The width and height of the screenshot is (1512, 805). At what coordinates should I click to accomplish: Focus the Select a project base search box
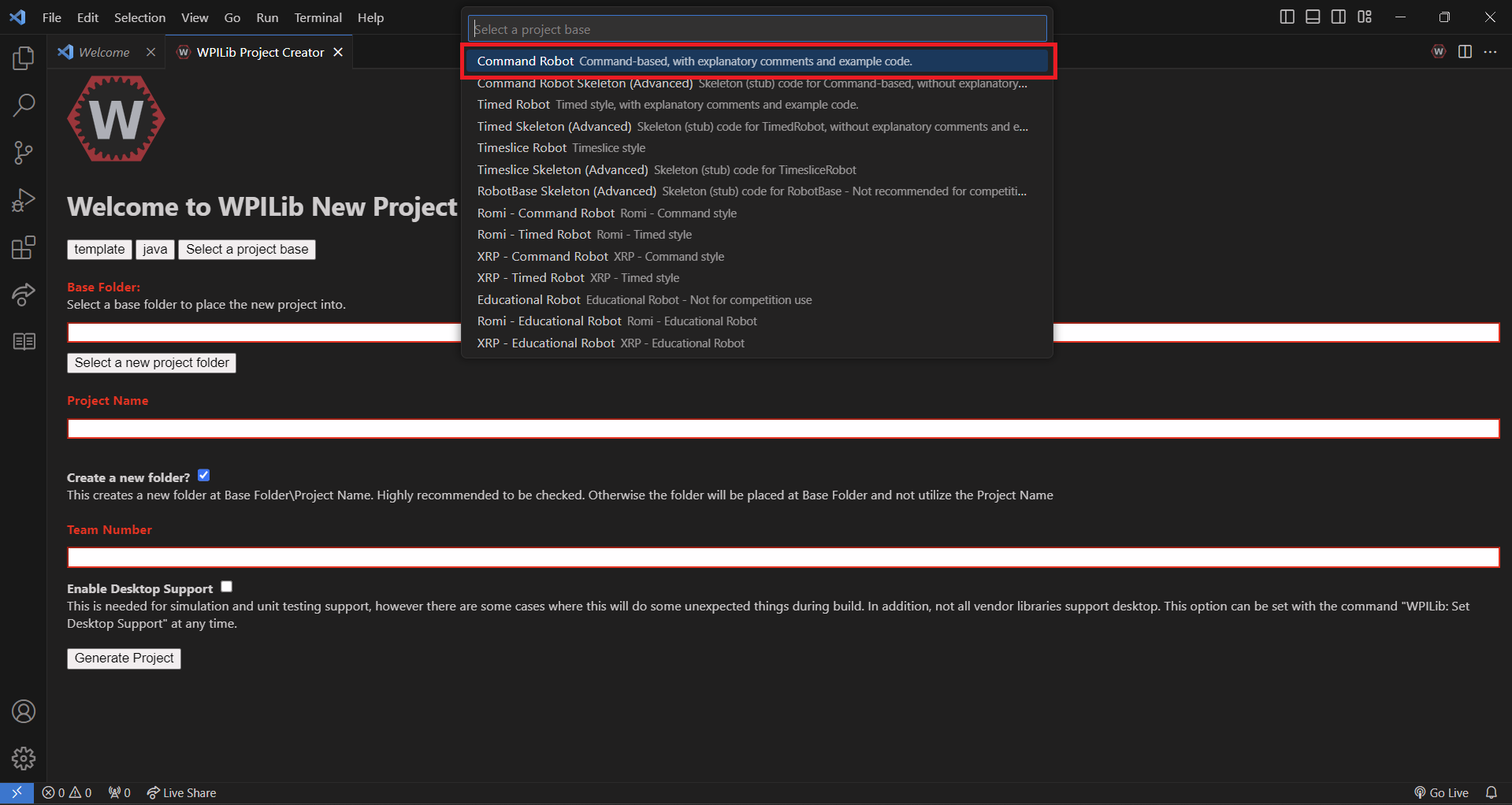pos(757,29)
